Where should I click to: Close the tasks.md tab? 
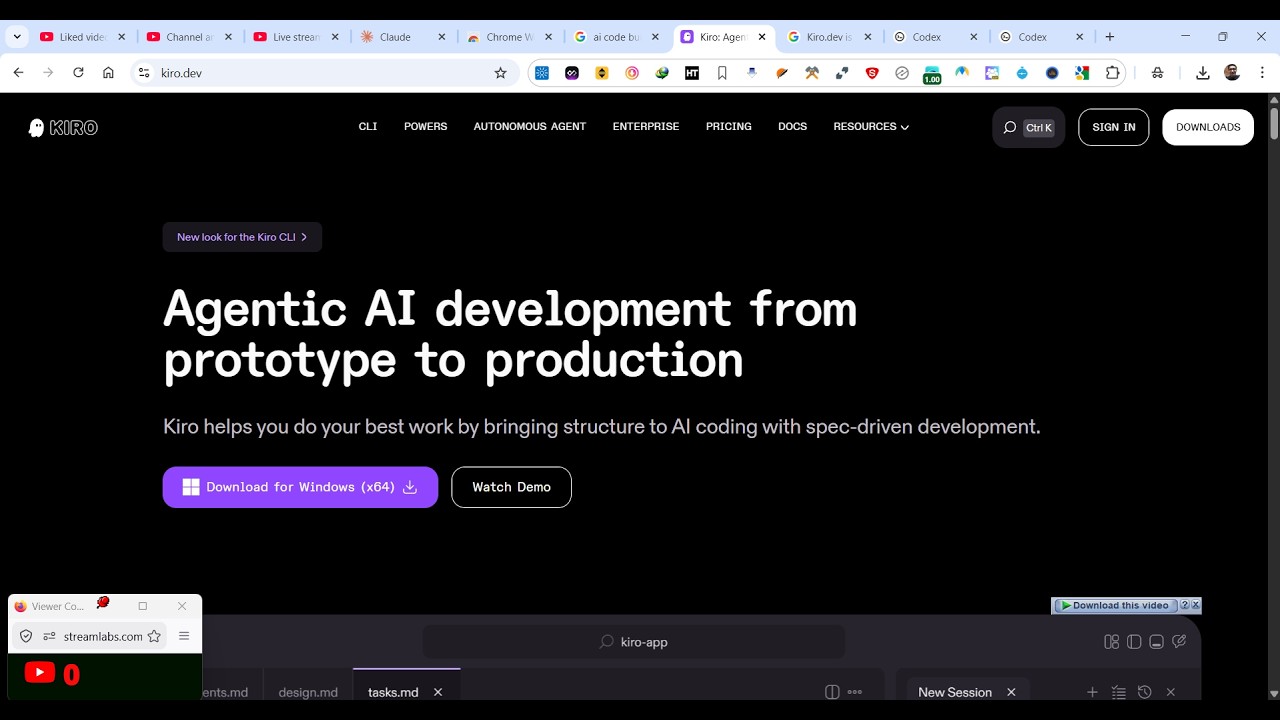pyautogui.click(x=438, y=692)
